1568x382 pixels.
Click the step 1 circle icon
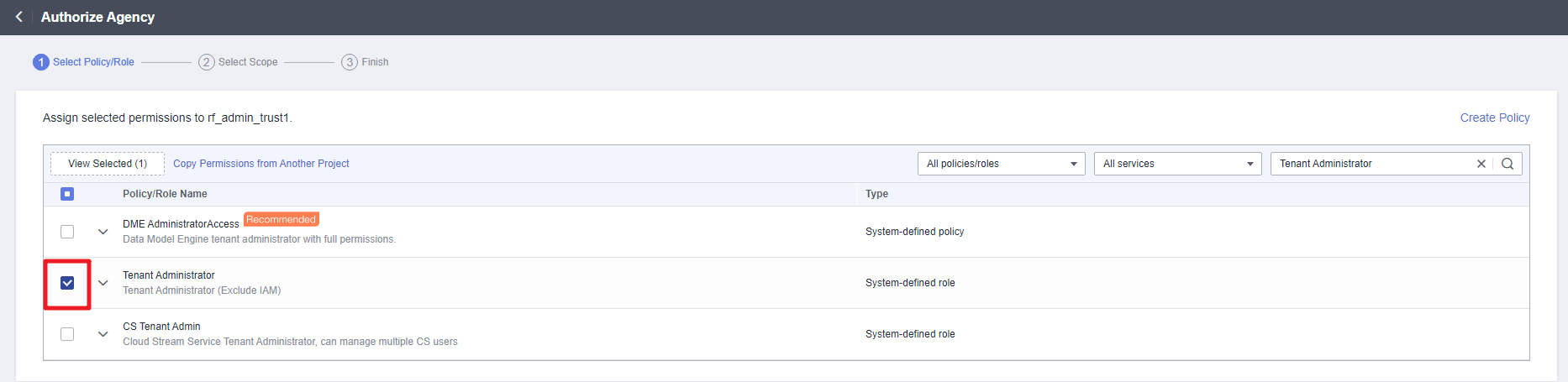tap(40, 62)
